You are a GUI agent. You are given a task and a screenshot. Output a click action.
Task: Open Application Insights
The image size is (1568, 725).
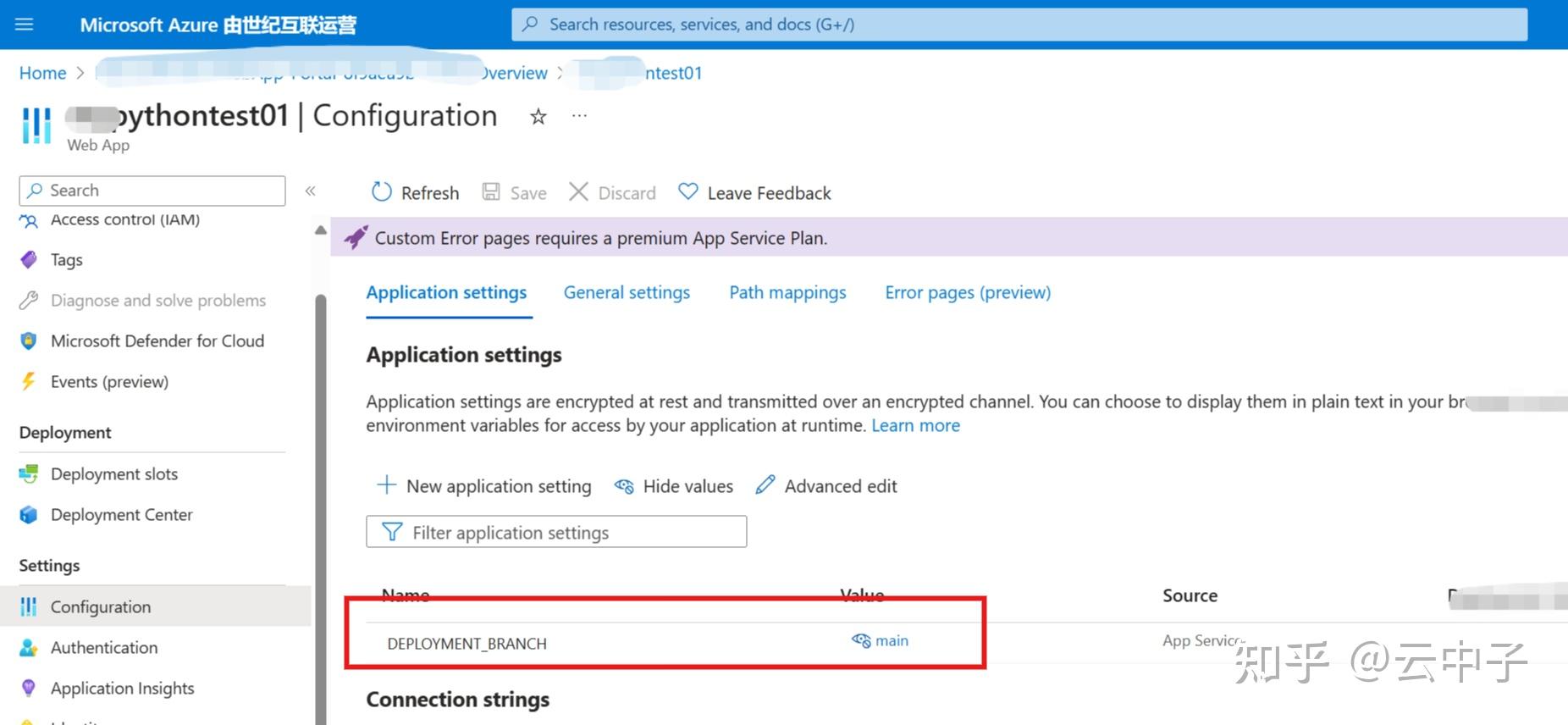tap(122, 689)
